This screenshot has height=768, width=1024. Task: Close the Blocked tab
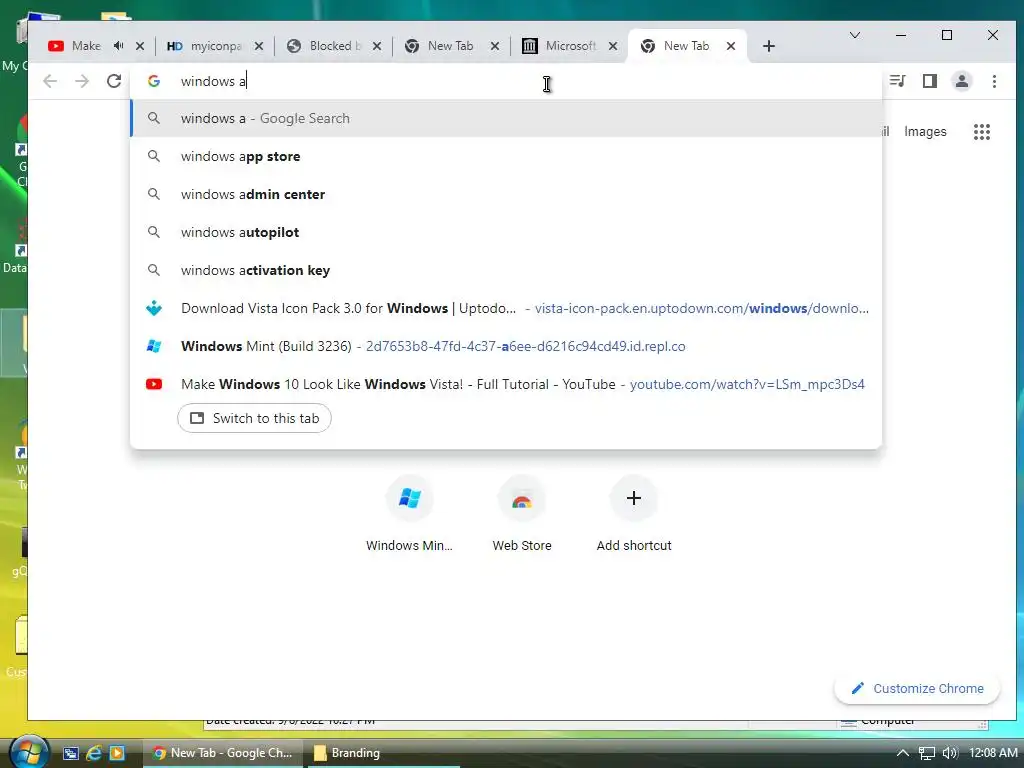(x=377, y=46)
